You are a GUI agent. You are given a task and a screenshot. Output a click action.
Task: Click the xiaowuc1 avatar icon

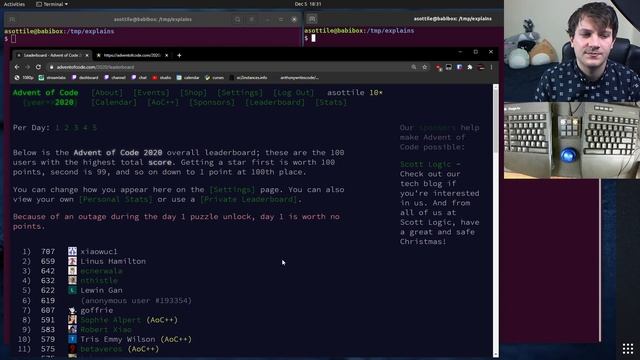point(72,251)
